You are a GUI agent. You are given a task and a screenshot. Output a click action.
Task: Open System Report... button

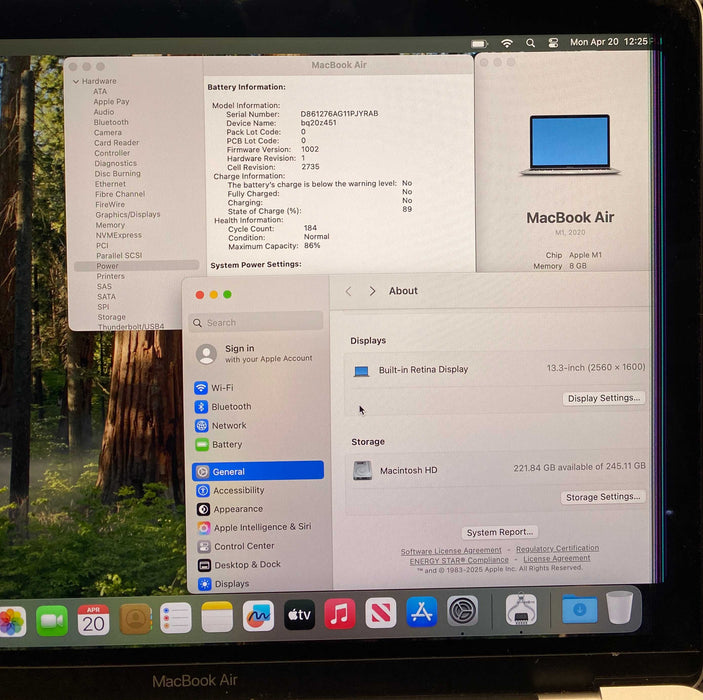coord(499,532)
